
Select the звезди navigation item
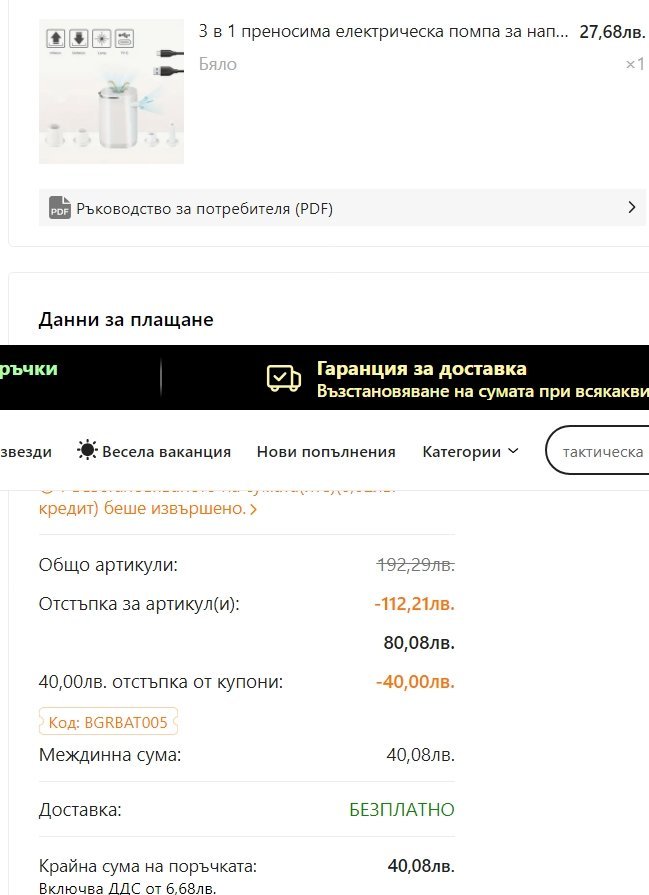(26, 452)
